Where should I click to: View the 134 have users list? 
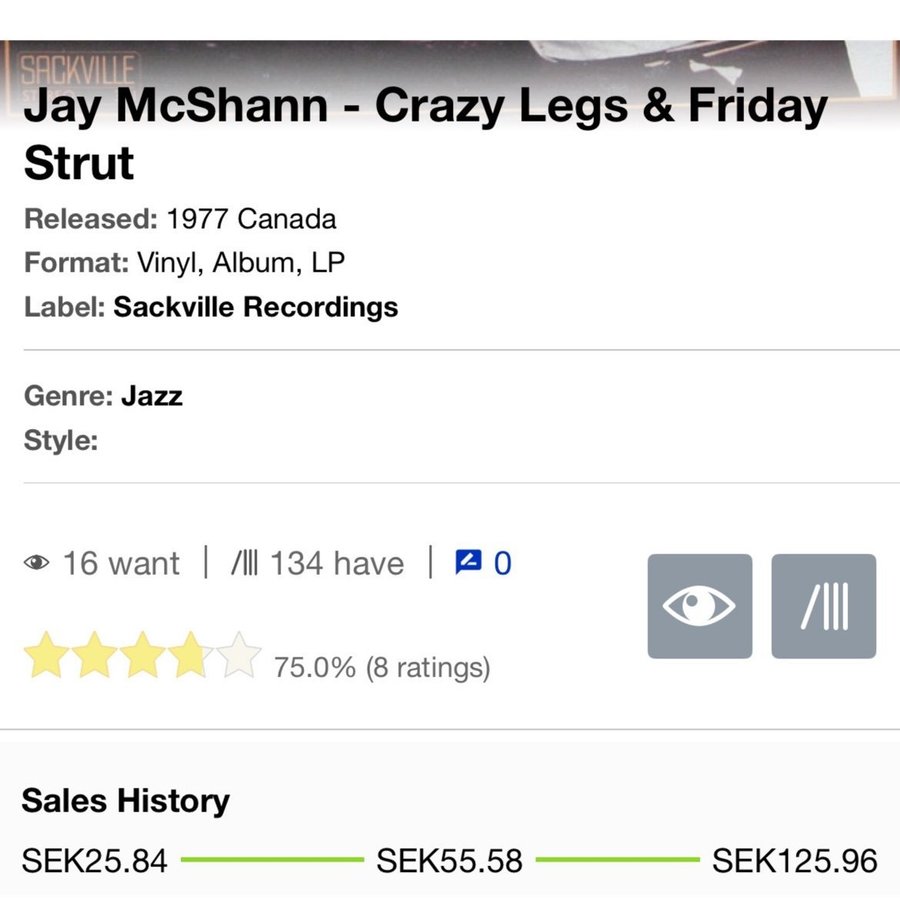pyautogui.click(x=337, y=563)
